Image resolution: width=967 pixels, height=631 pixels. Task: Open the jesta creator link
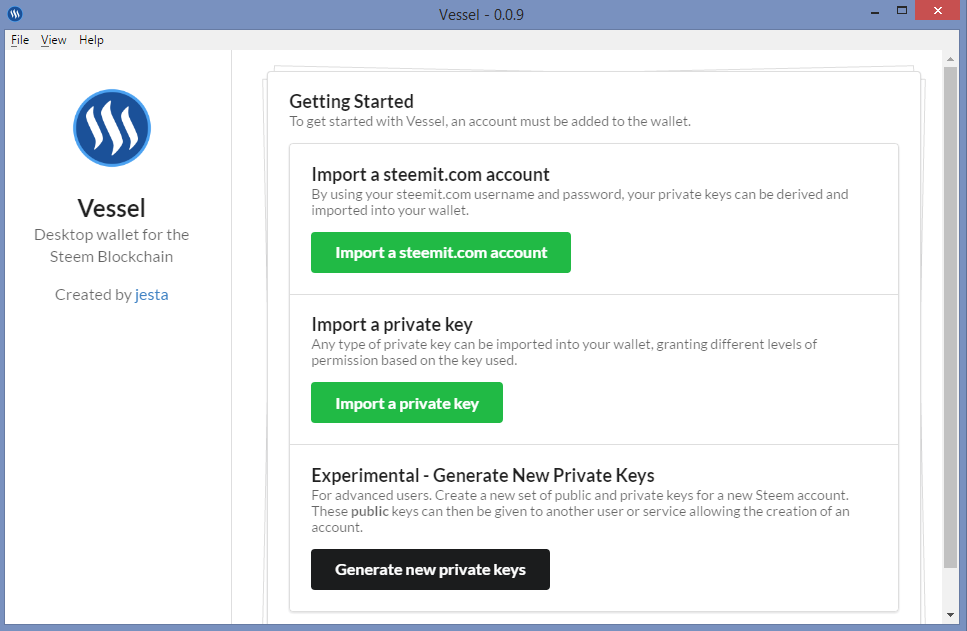tap(152, 295)
